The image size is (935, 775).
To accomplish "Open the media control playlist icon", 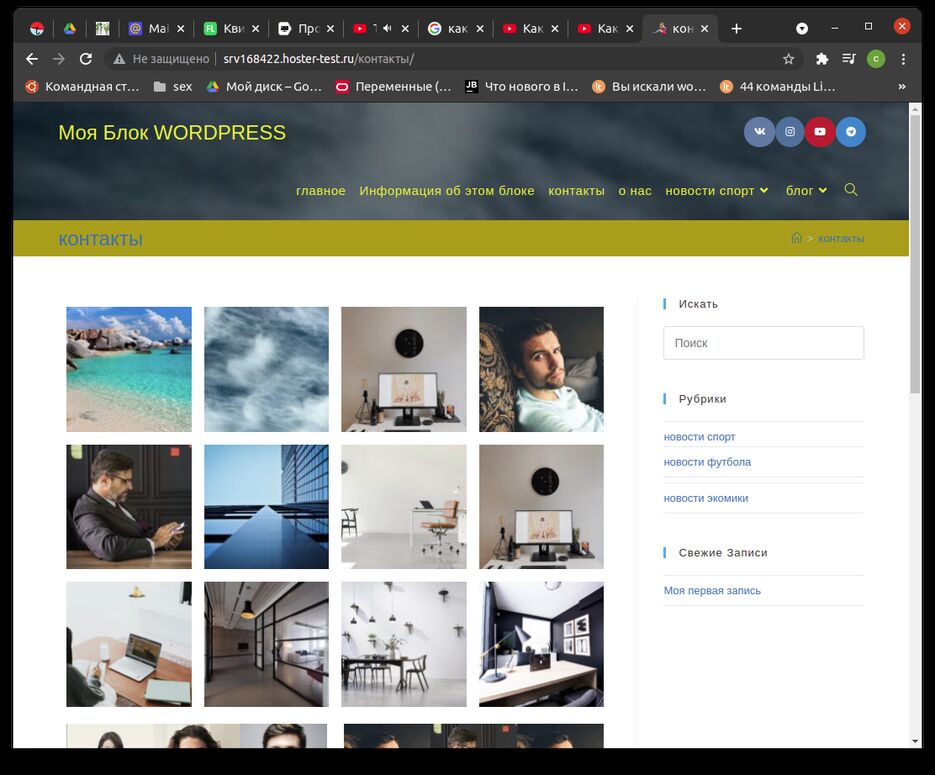I will [x=849, y=59].
